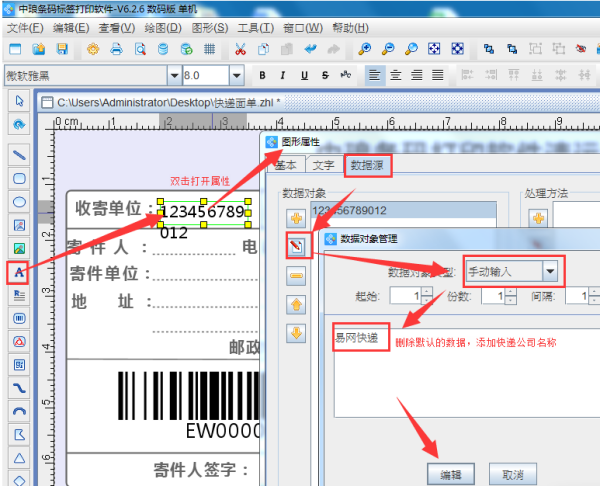Remove the data object with the minus icon
The image size is (600, 486).
(296, 276)
